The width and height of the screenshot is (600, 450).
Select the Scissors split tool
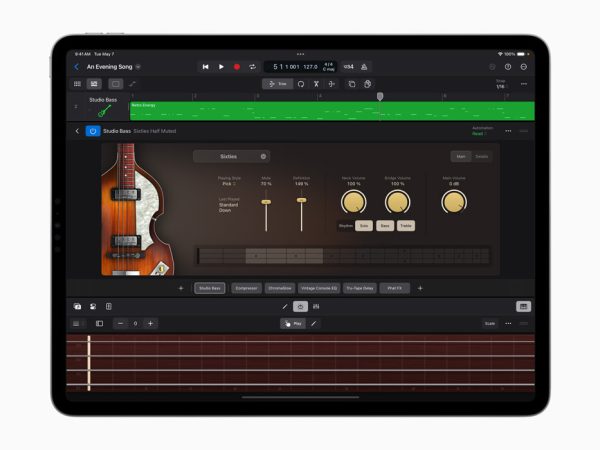317,84
